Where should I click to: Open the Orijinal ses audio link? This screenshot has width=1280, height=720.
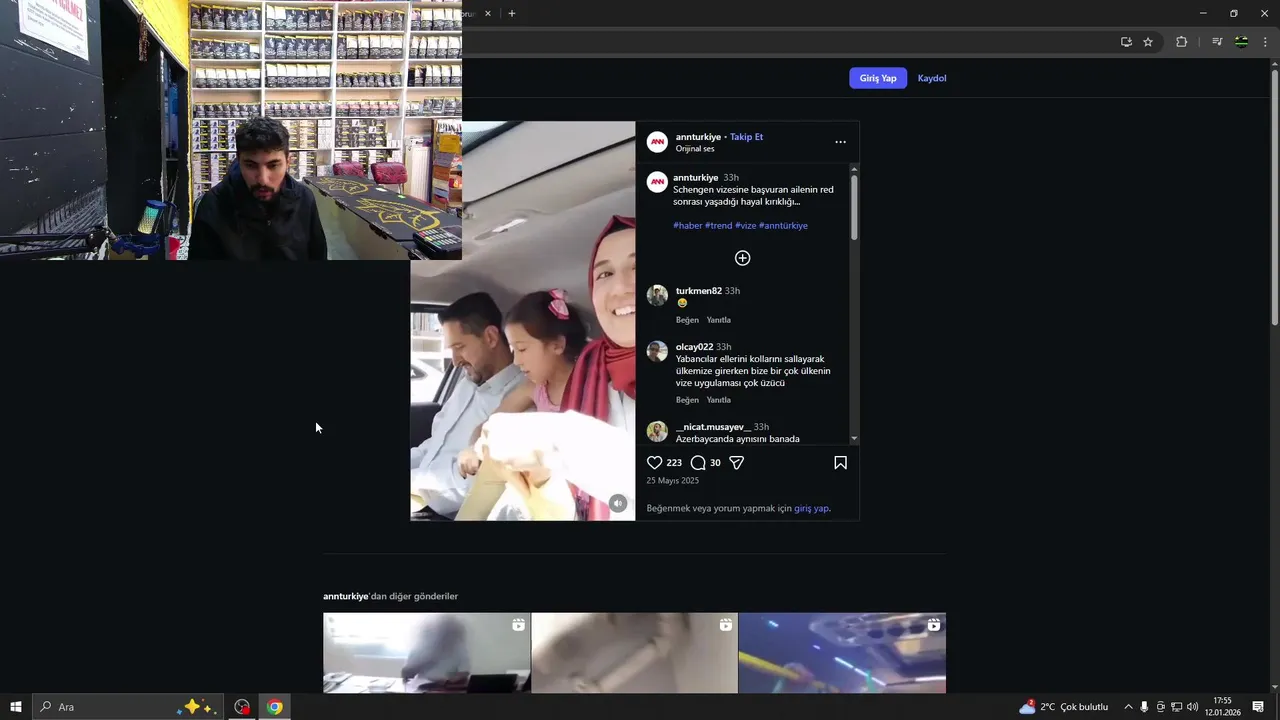695,149
